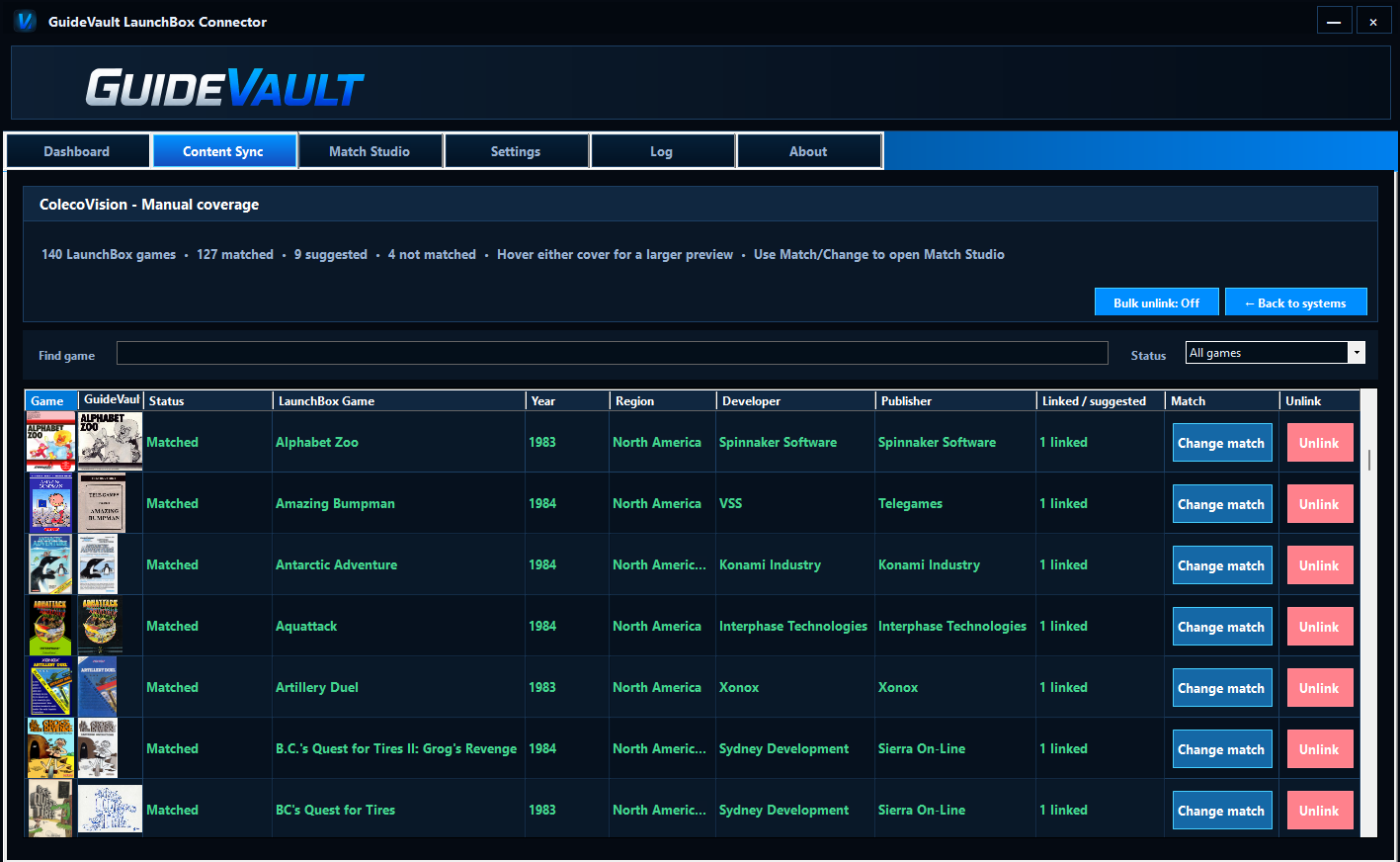Click the Amazing Bumpman GuideVault manual thumbnail

coord(102,503)
